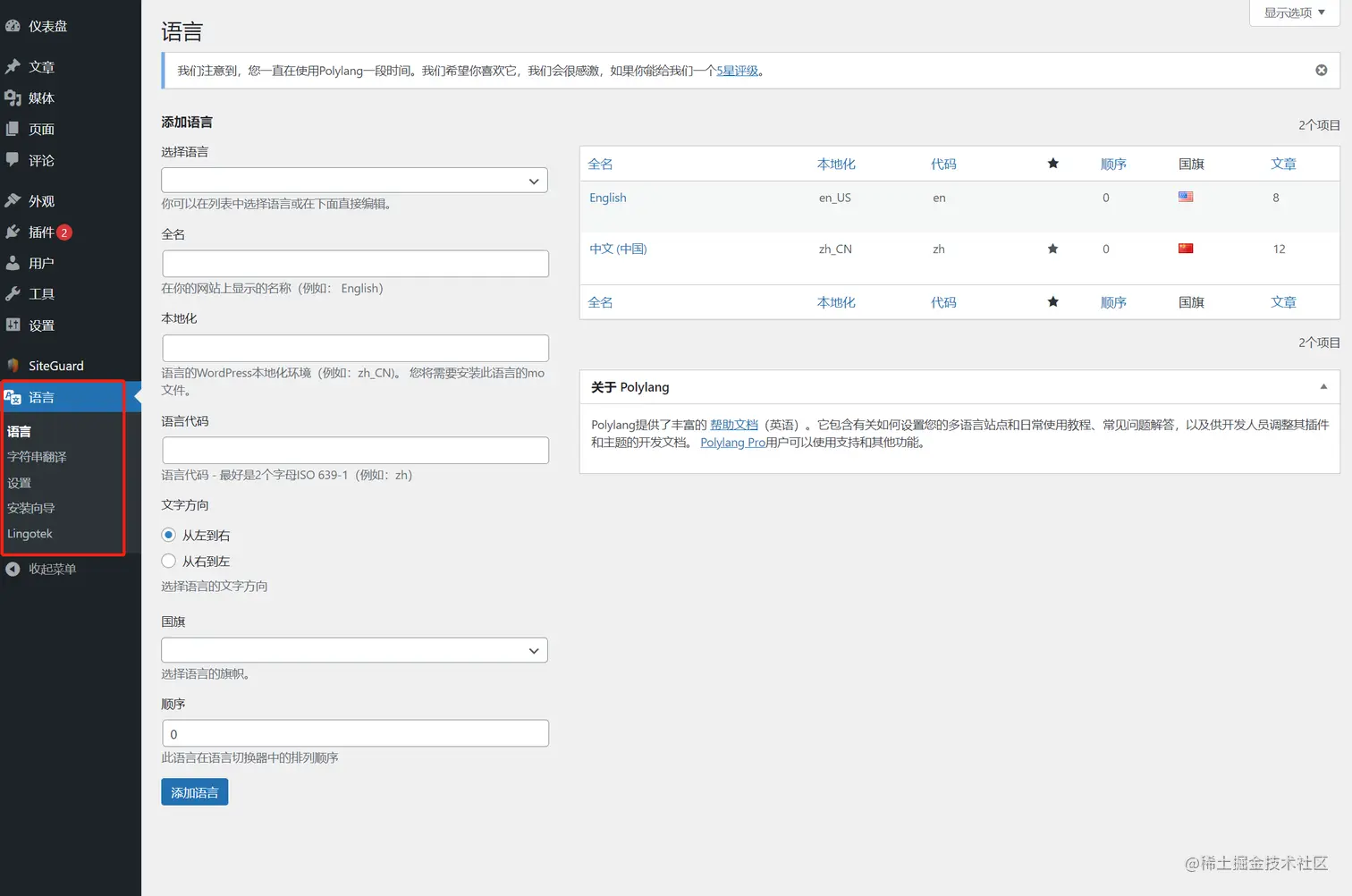Click the 媒体 media icon in sidebar
This screenshot has height=896, width=1352.
tap(13, 97)
